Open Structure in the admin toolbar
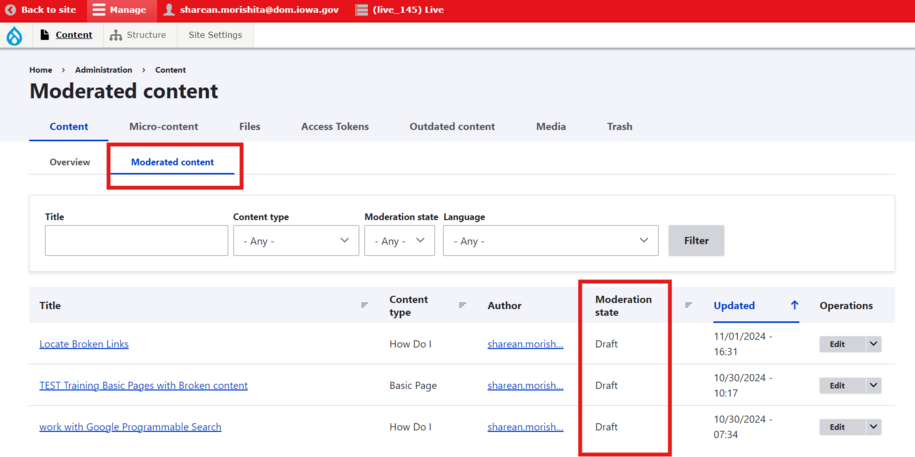Image resolution: width=915 pixels, height=457 pixels. [138, 35]
